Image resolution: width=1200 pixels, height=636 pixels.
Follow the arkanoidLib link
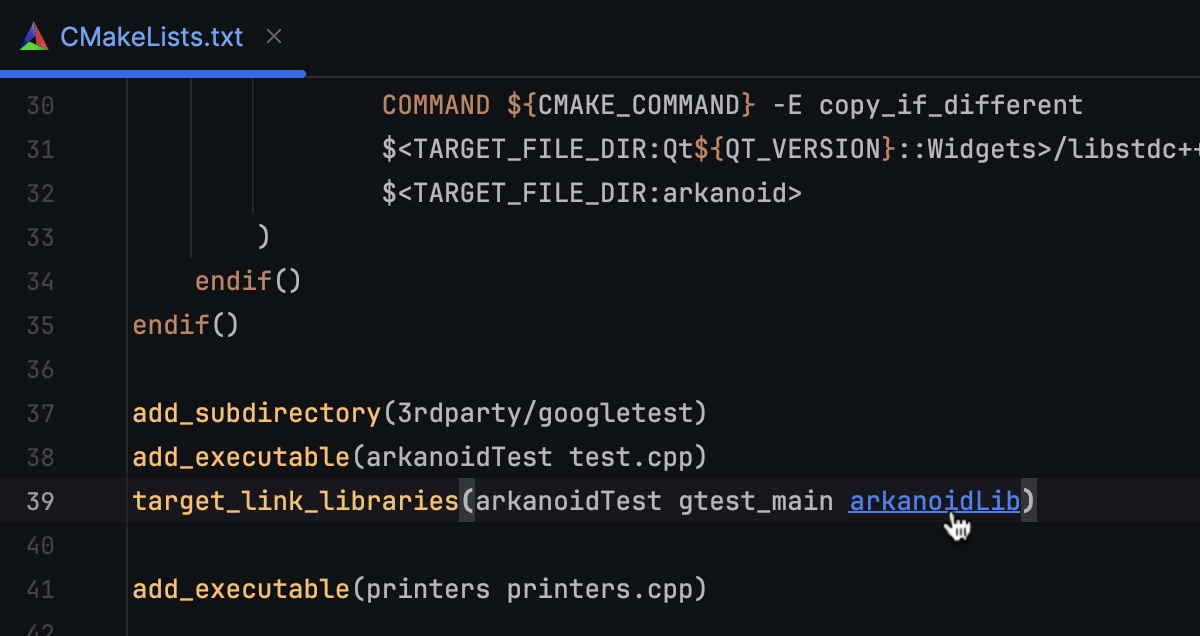[x=933, y=501]
